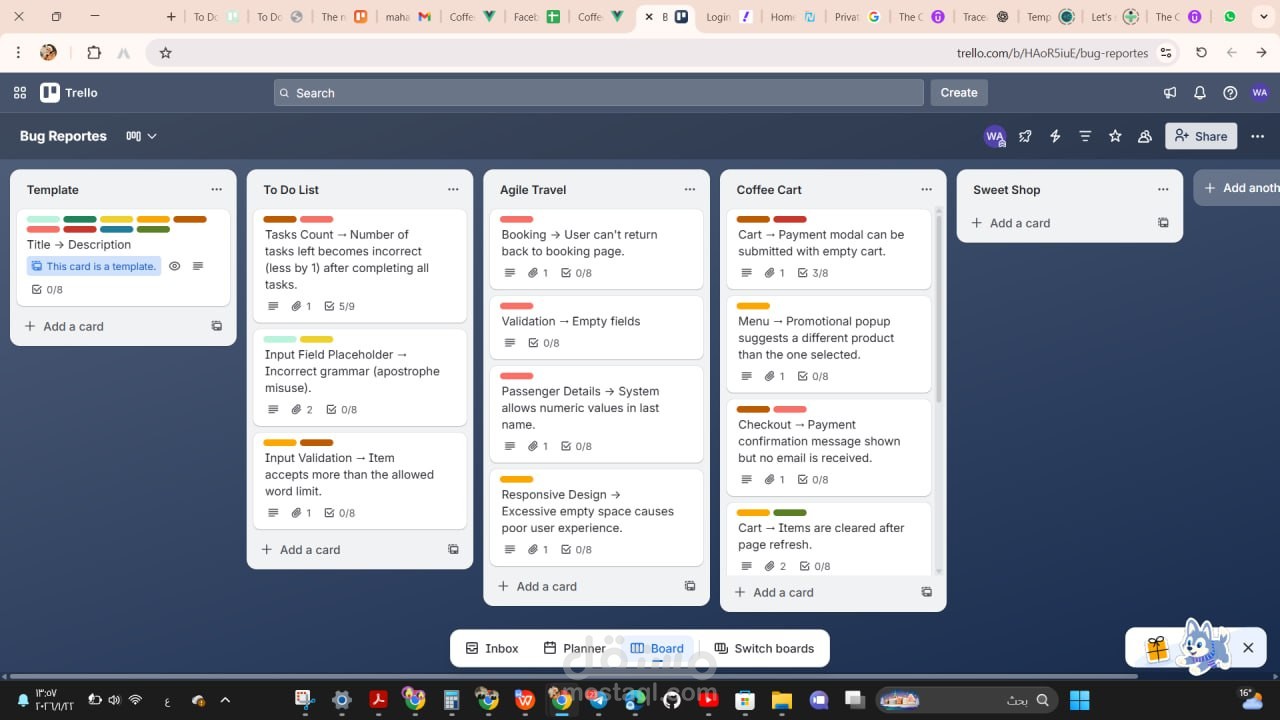This screenshot has width=1280, height=720.
Task: Open the To Do List actions menu
Action: [x=453, y=189]
